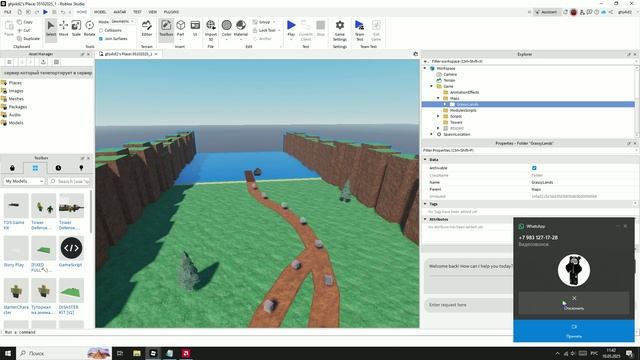Click the Cut button in Clipboard

pyautogui.click(x=24, y=30)
